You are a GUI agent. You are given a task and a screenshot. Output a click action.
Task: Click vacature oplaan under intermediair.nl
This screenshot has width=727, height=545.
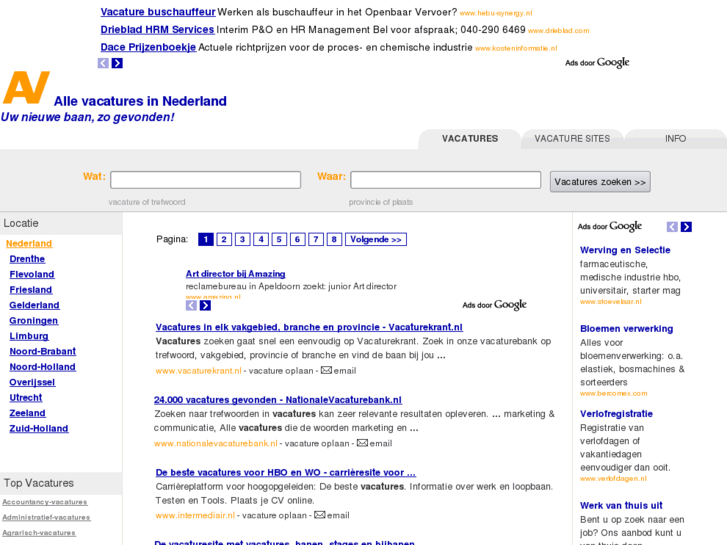click(x=274, y=515)
